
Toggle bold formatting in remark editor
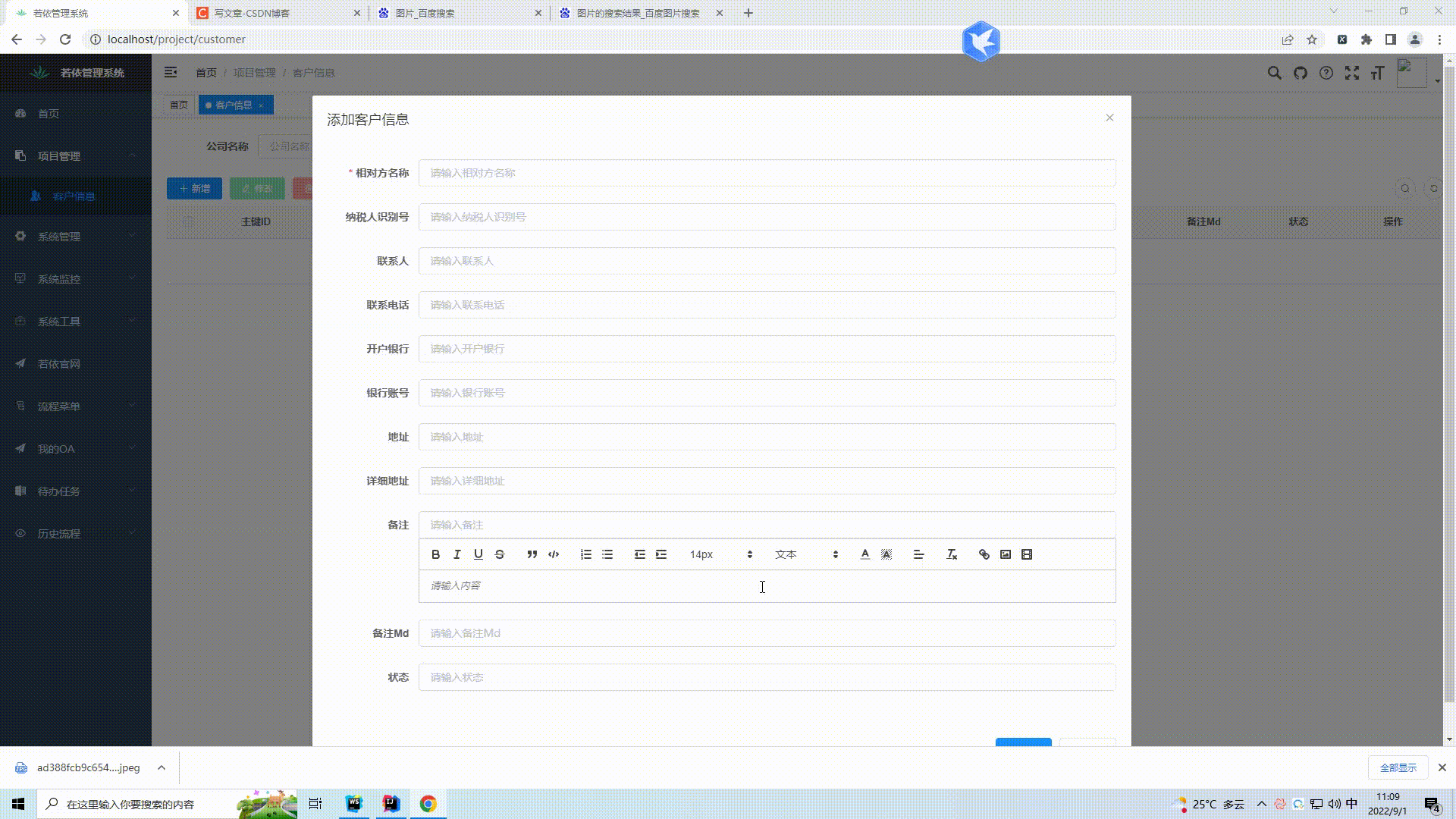pos(435,554)
